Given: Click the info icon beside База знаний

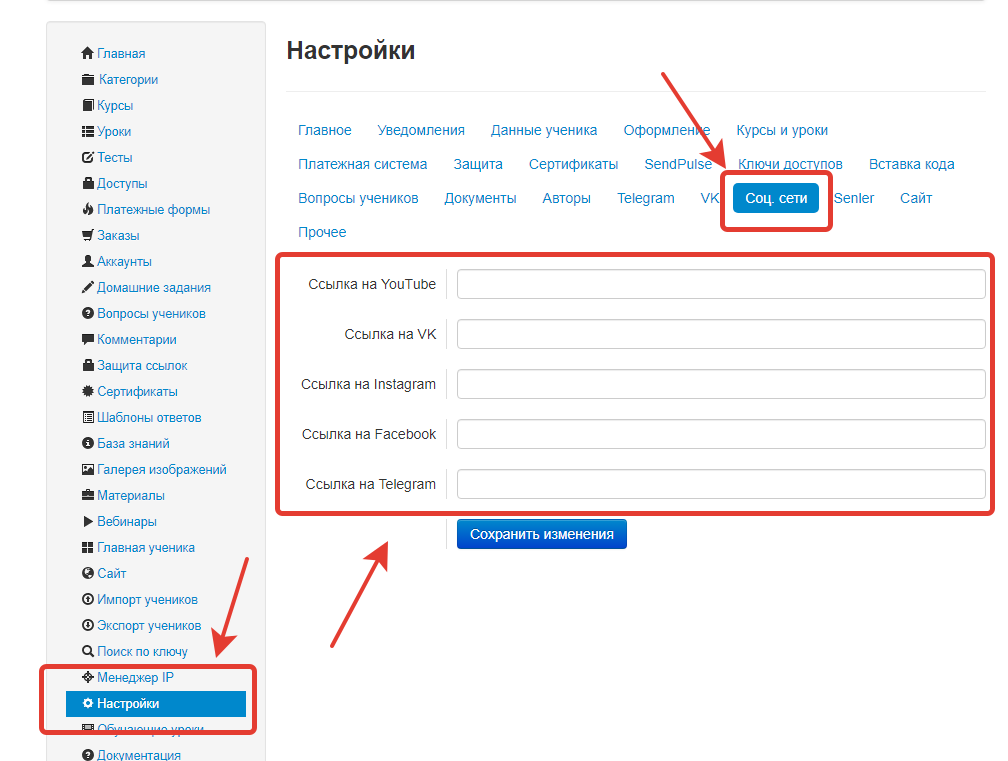Looking at the screenshot, I should pos(88,443).
